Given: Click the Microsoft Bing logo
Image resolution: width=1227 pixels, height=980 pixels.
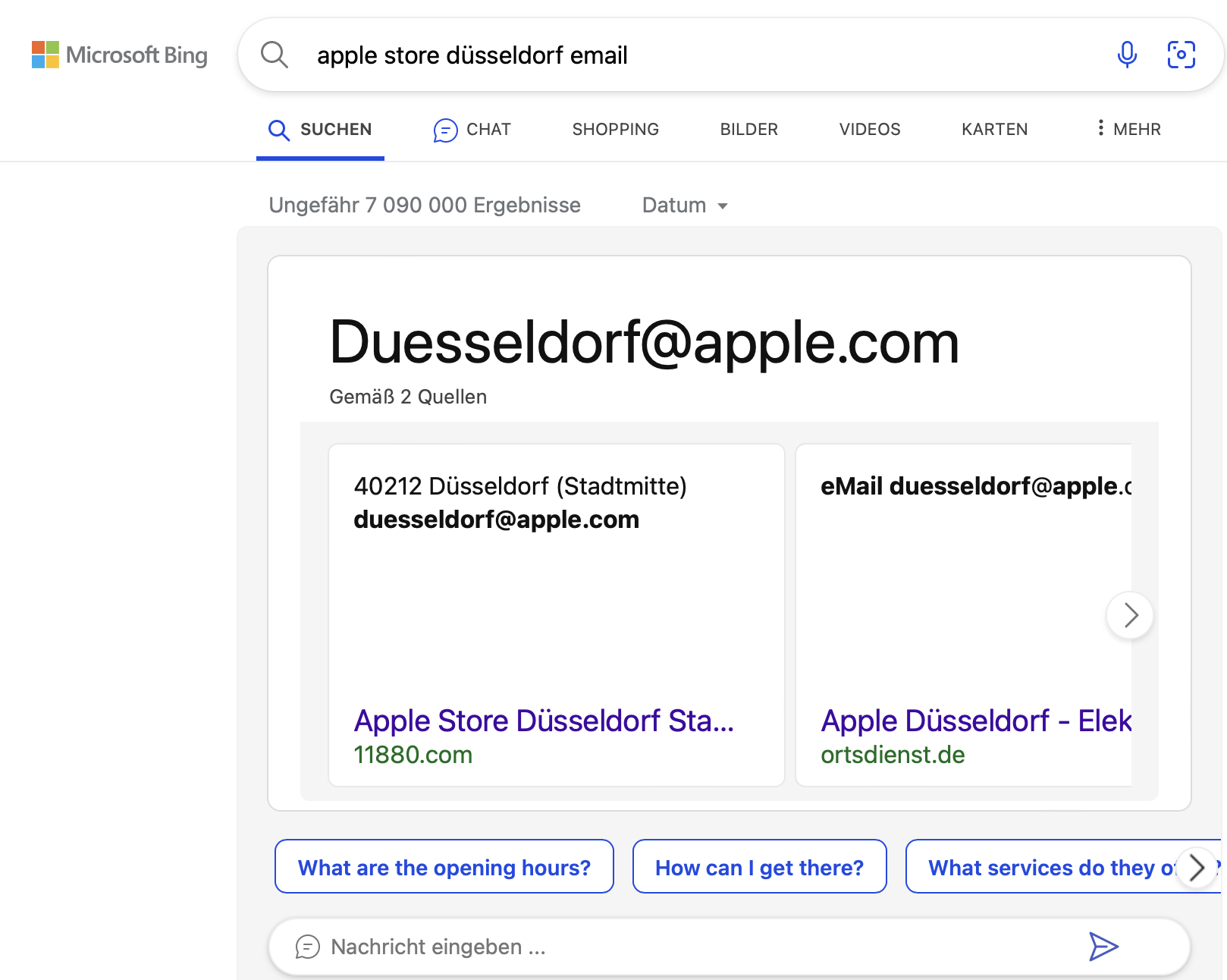Looking at the screenshot, I should pos(120,55).
